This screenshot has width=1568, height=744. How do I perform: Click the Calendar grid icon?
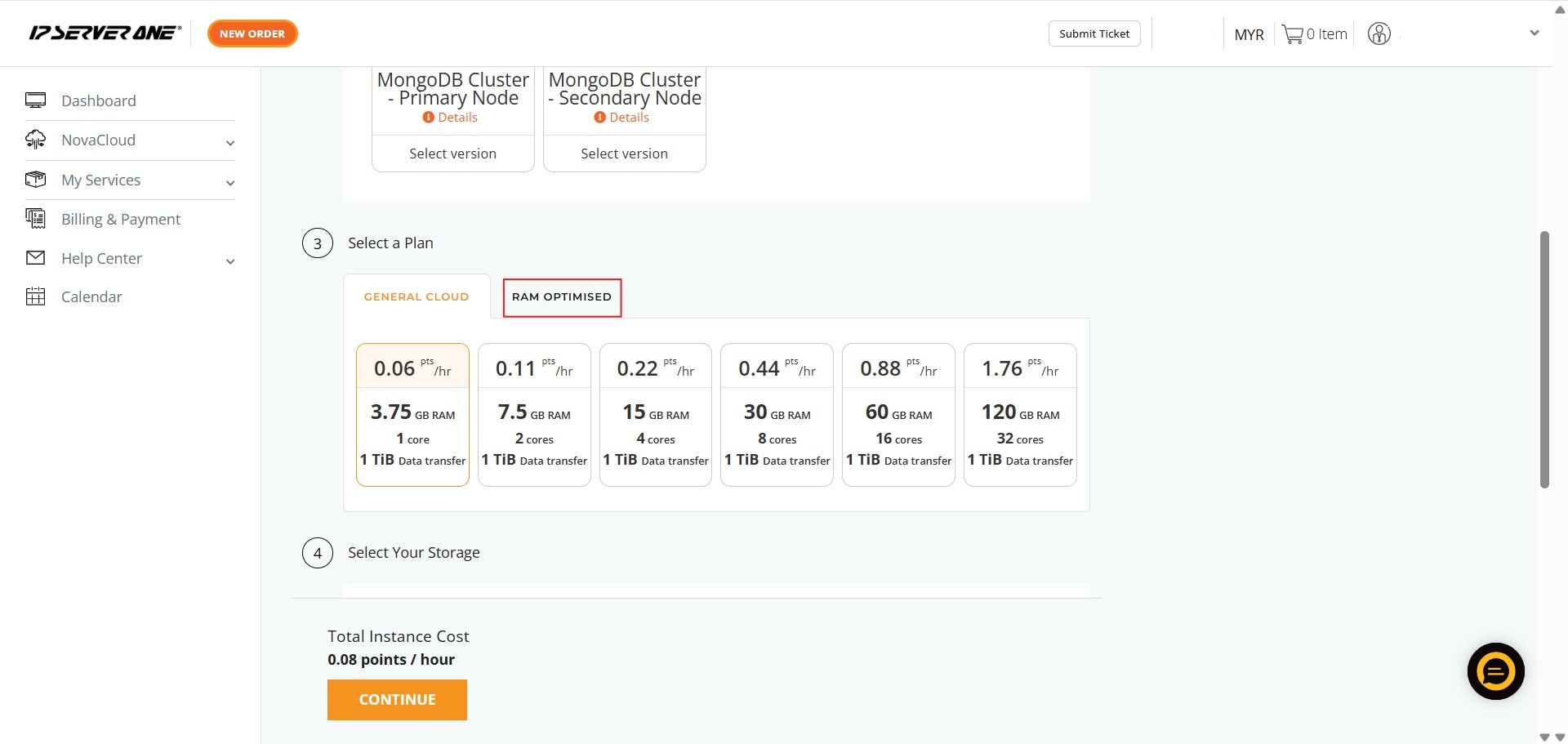pyautogui.click(x=35, y=296)
